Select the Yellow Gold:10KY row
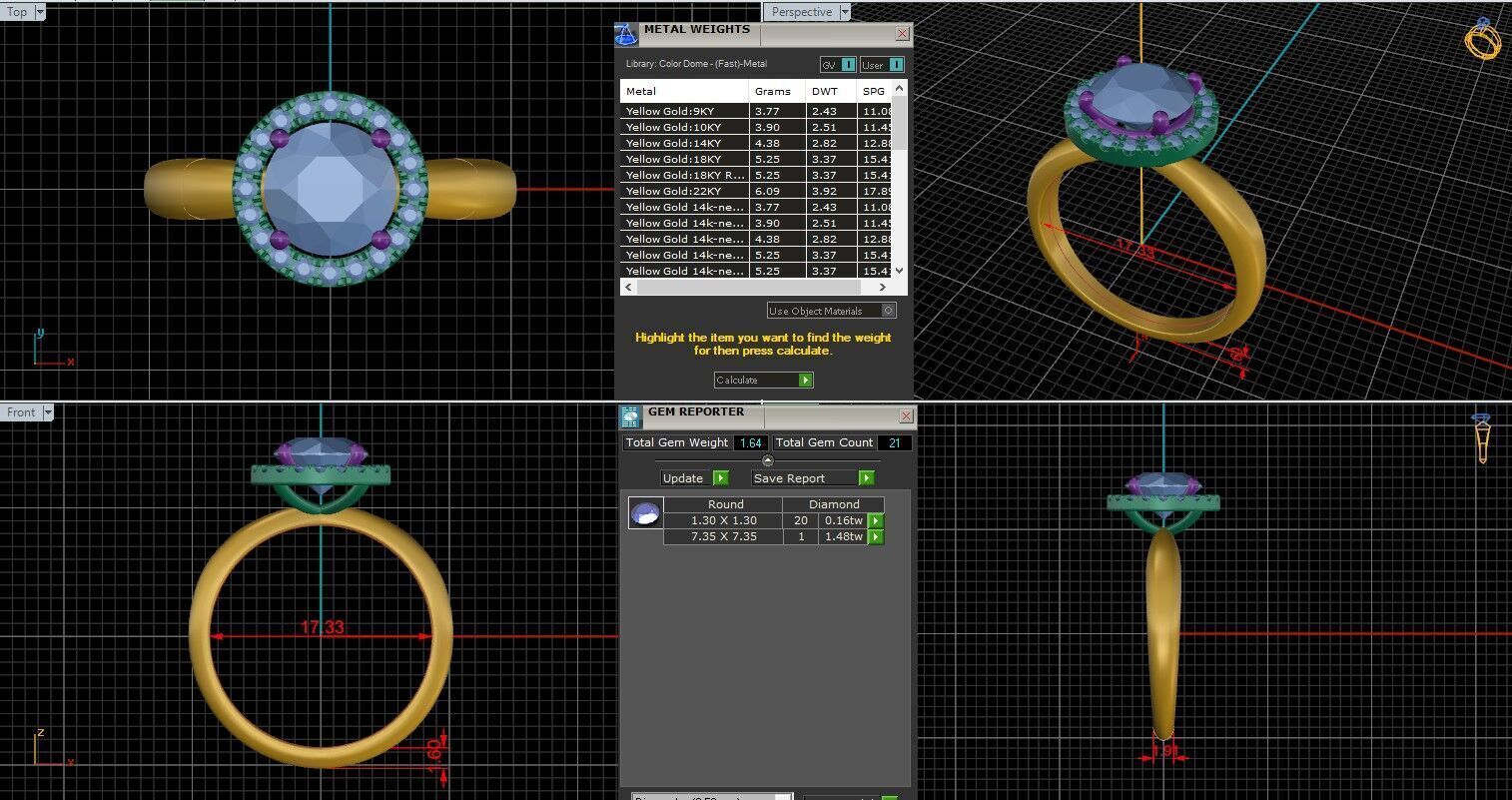1512x800 pixels. click(x=756, y=127)
